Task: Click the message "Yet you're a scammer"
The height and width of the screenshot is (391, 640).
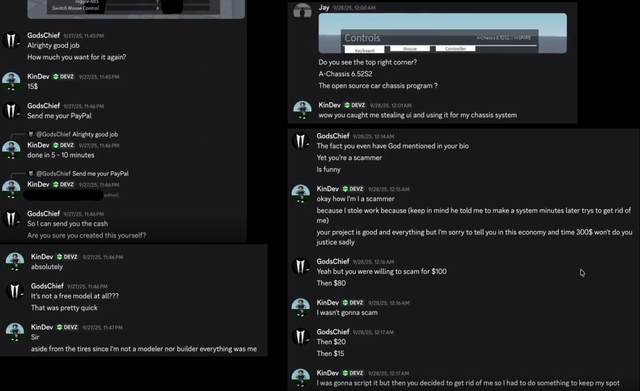Action: coord(349,158)
